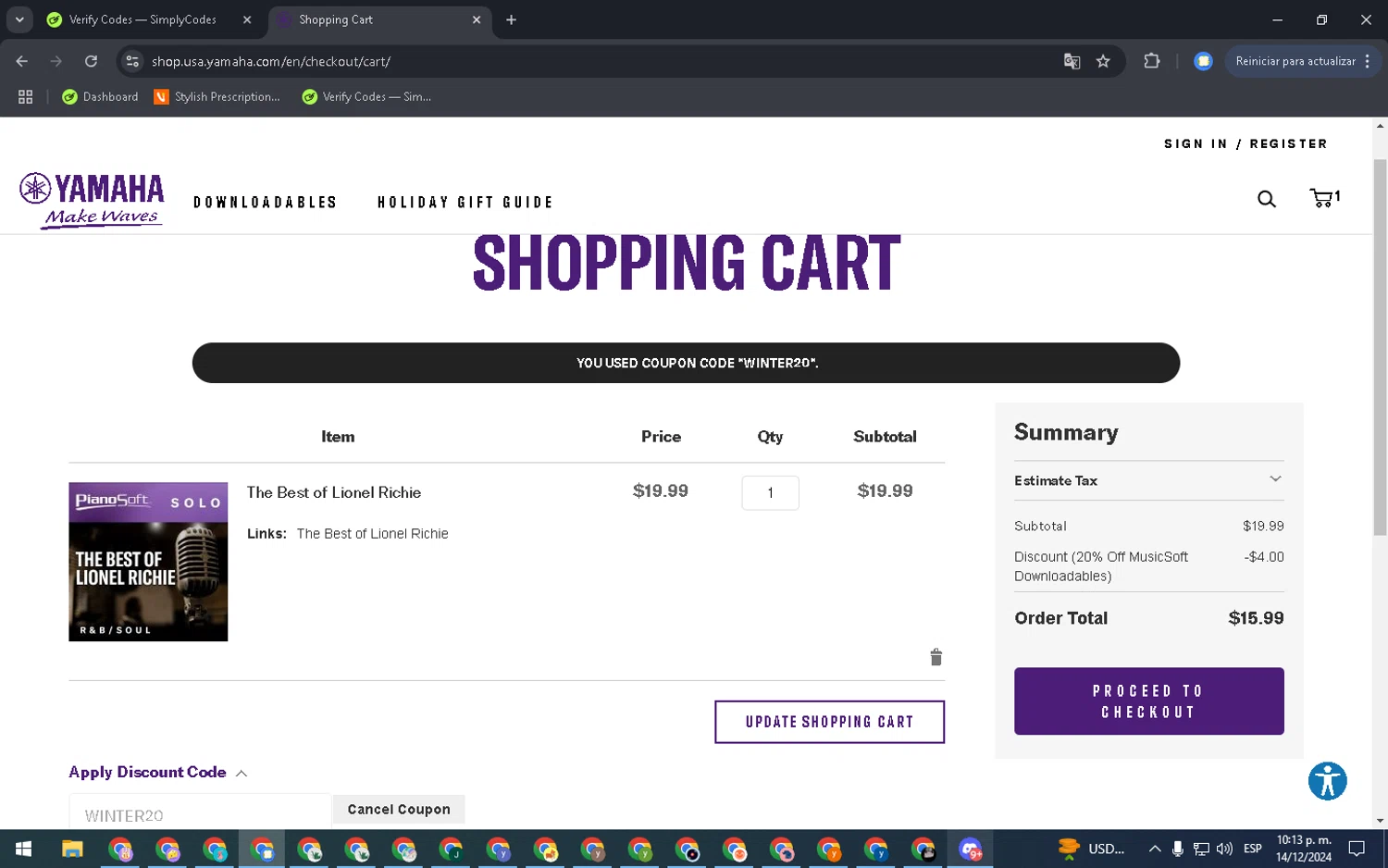The height and width of the screenshot is (868, 1388).
Task: Open Stylish Prescription bookmark
Action: 217,96
